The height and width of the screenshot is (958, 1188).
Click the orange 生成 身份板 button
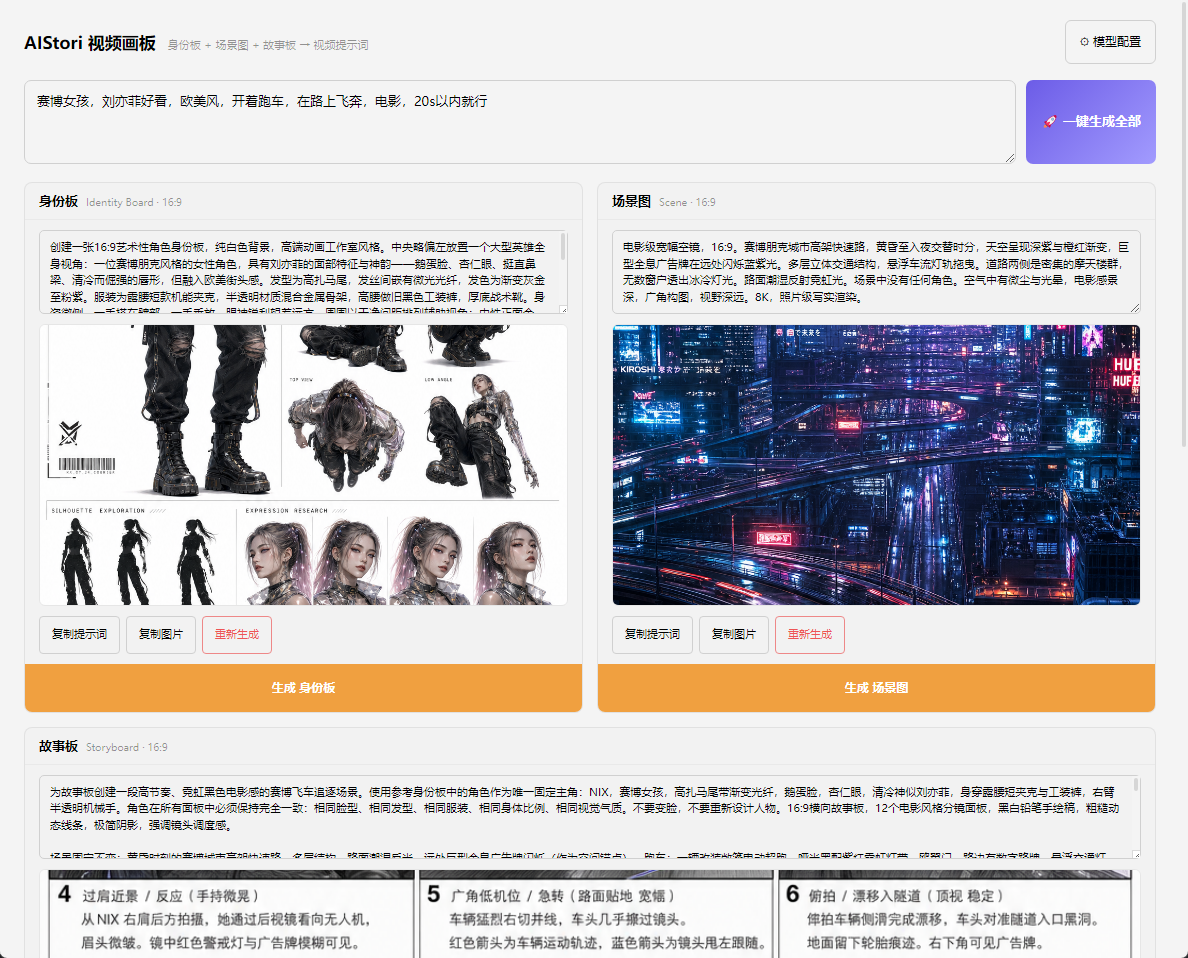point(303,687)
